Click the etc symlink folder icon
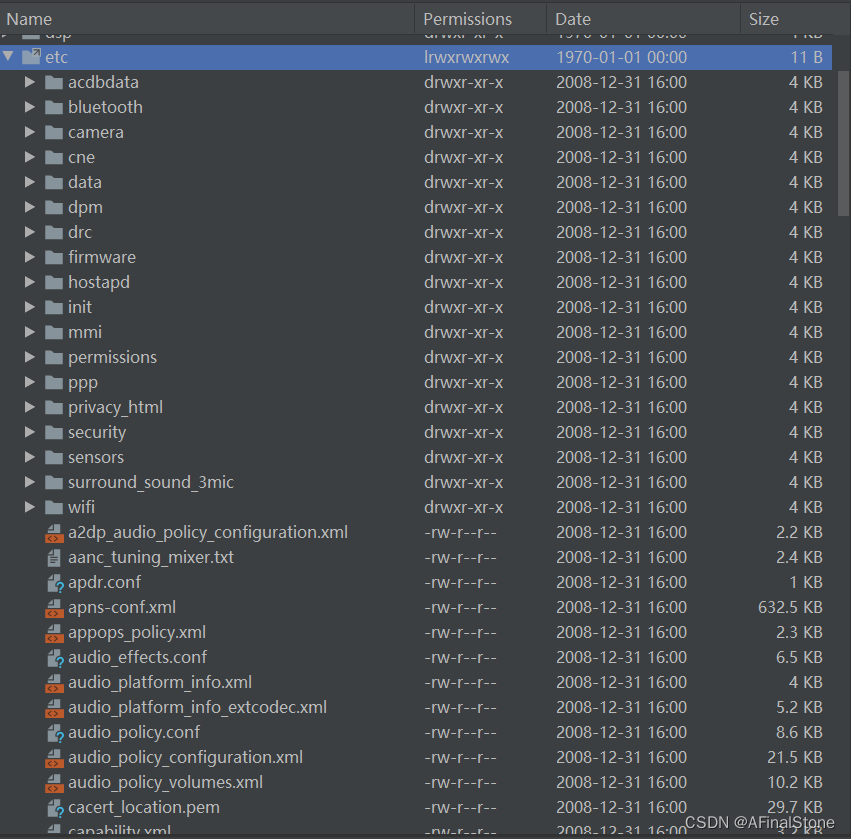The image size is (851, 839). pos(31,56)
